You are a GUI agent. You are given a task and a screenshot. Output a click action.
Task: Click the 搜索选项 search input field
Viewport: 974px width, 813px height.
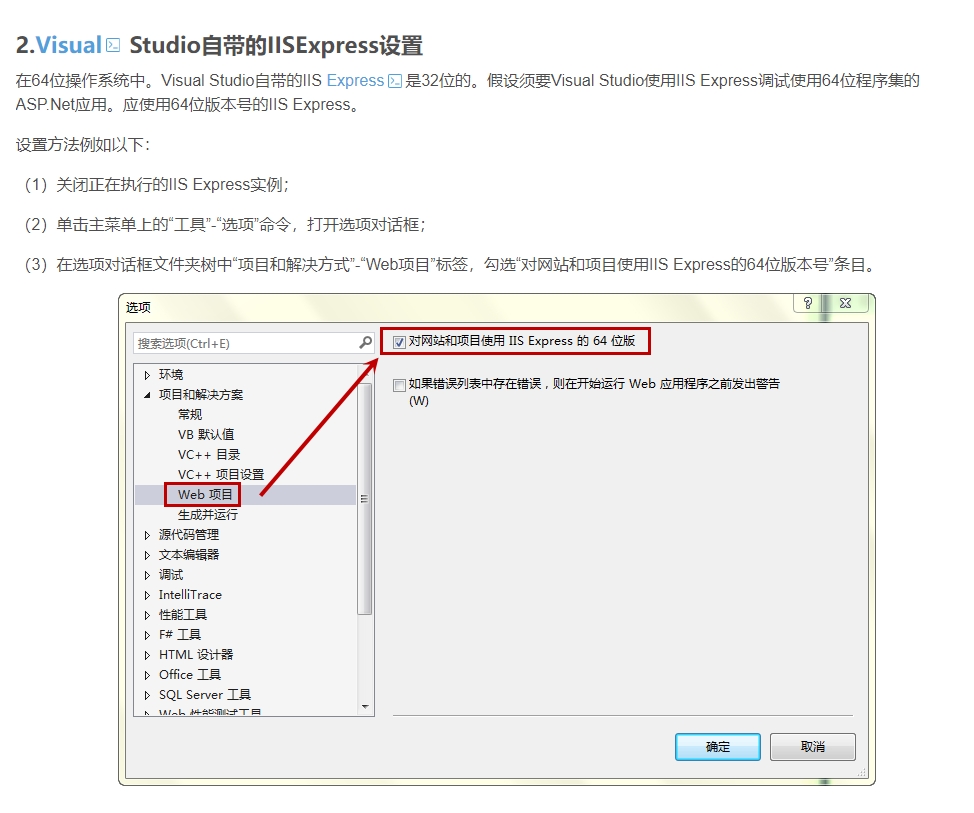[245, 343]
